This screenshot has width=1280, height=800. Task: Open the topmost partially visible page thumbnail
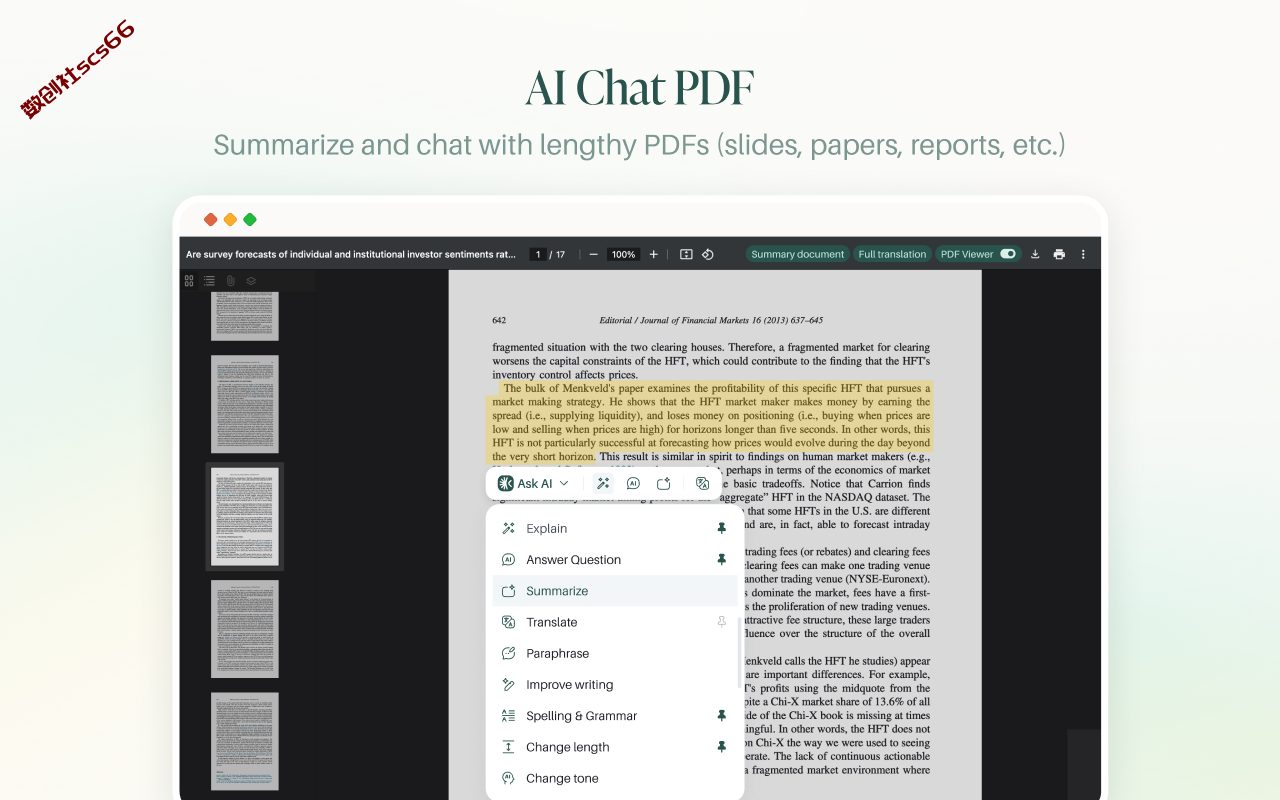[x=245, y=317]
